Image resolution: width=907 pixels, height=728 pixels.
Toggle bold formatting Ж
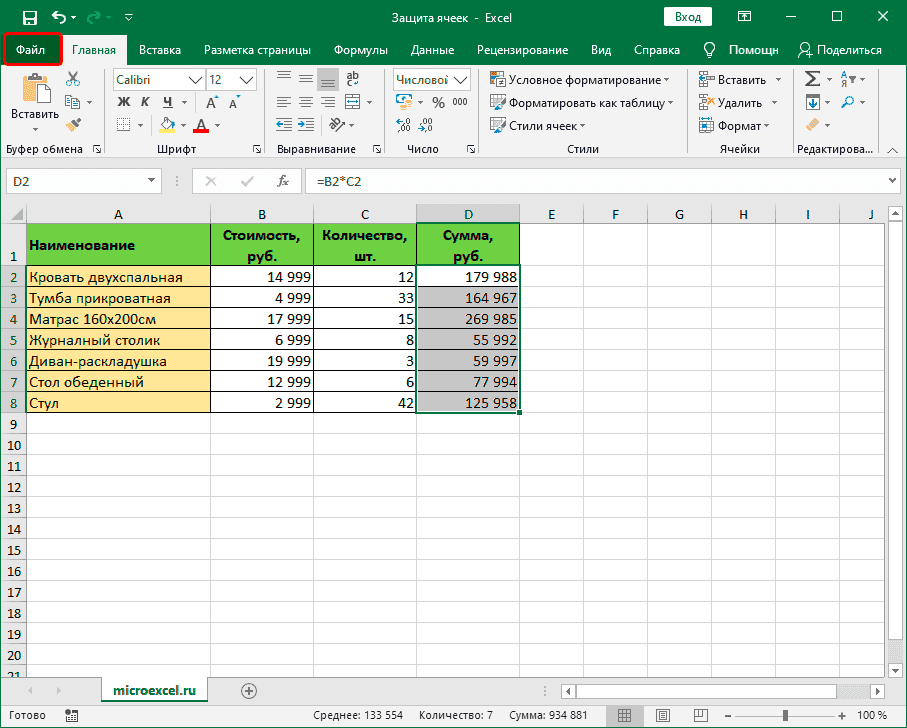[124, 102]
